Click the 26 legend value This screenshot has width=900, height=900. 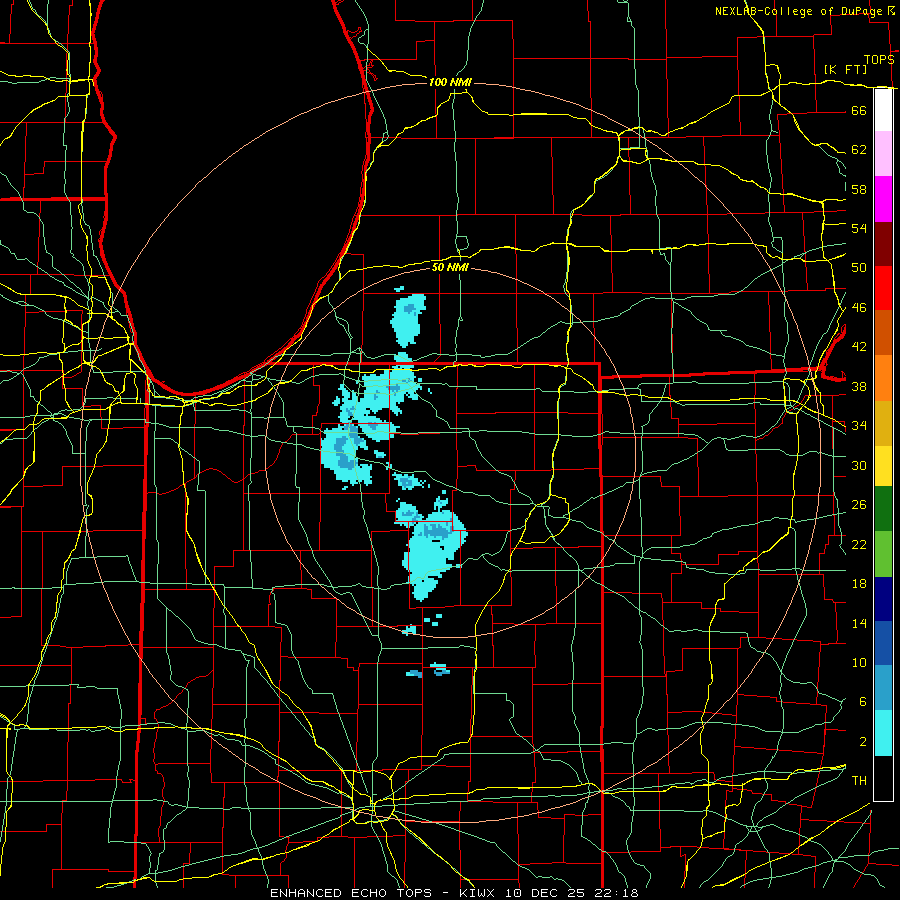point(859,505)
